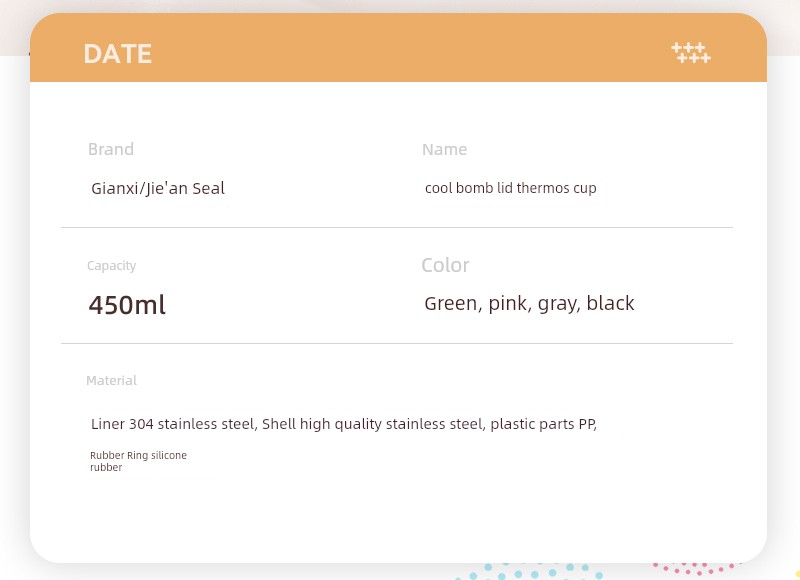Select the Color label

click(445, 265)
